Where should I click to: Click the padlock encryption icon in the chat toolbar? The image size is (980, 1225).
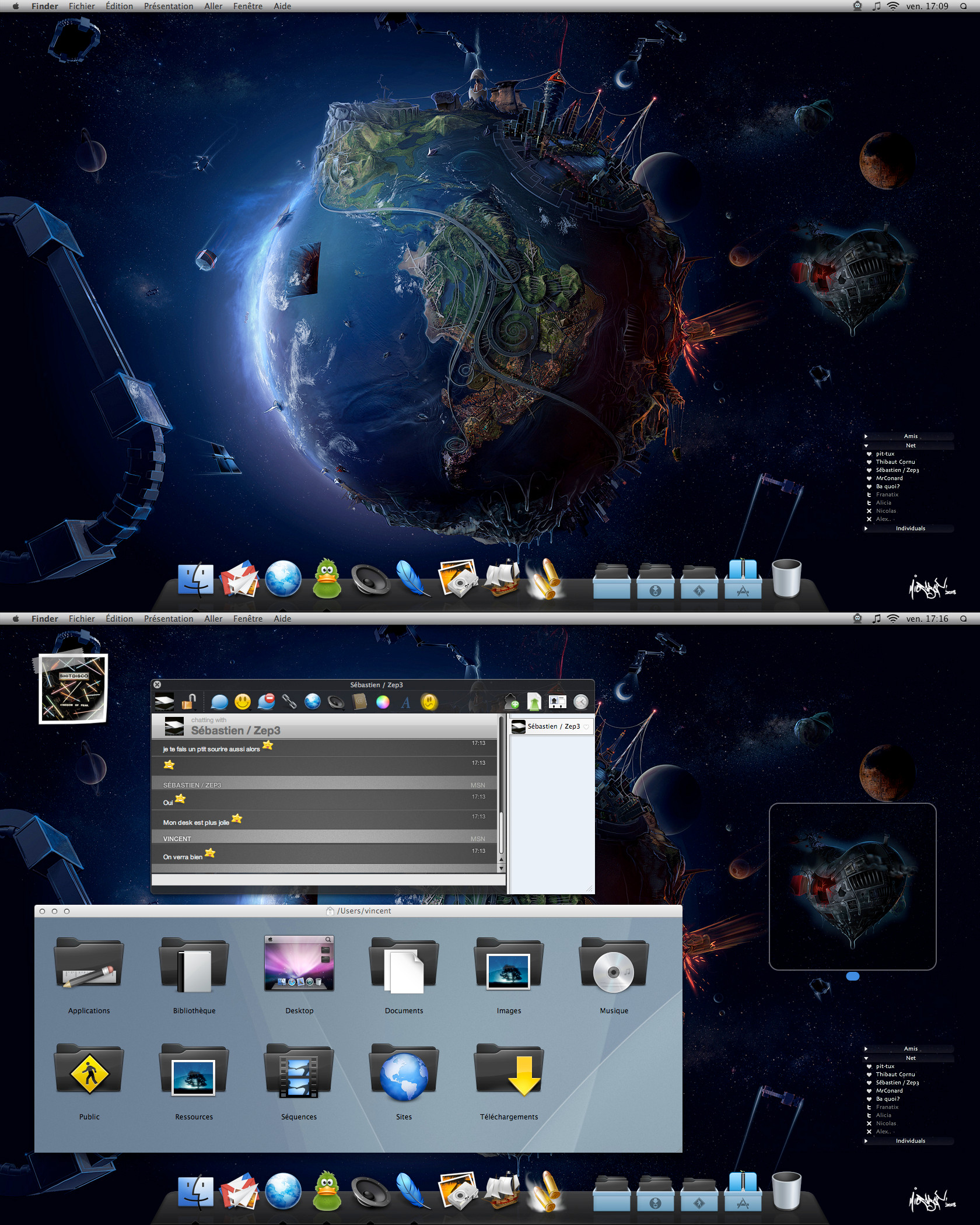tap(188, 701)
